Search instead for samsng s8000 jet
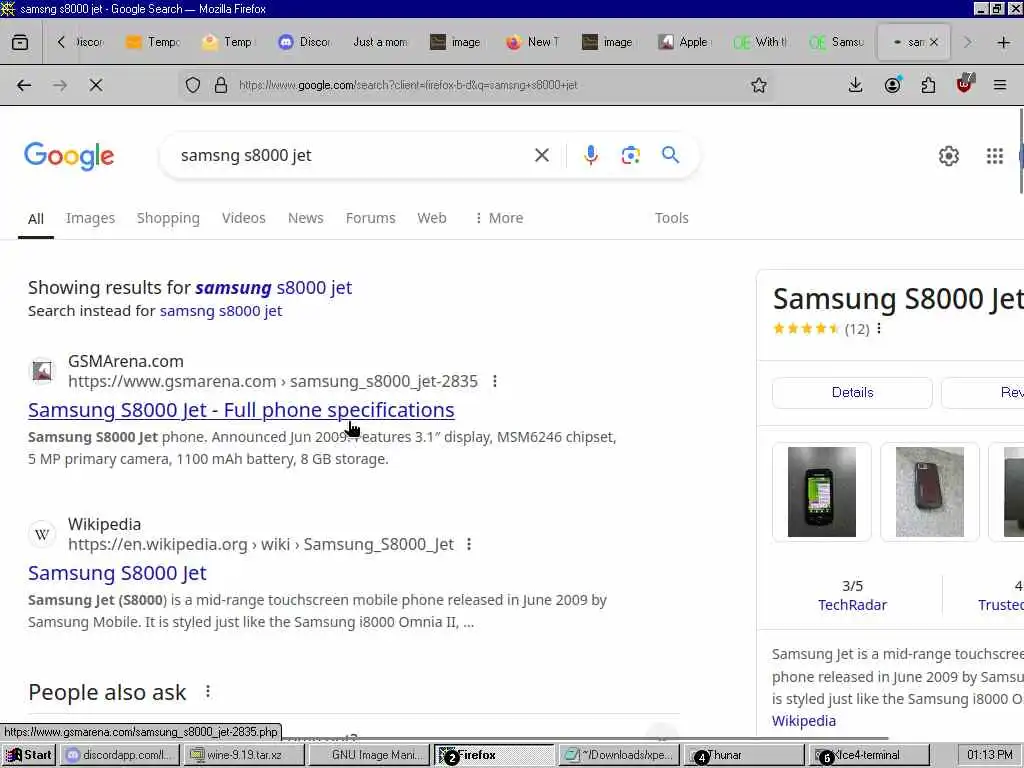This screenshot has height=768, width=1024. [x=221, y=311]
